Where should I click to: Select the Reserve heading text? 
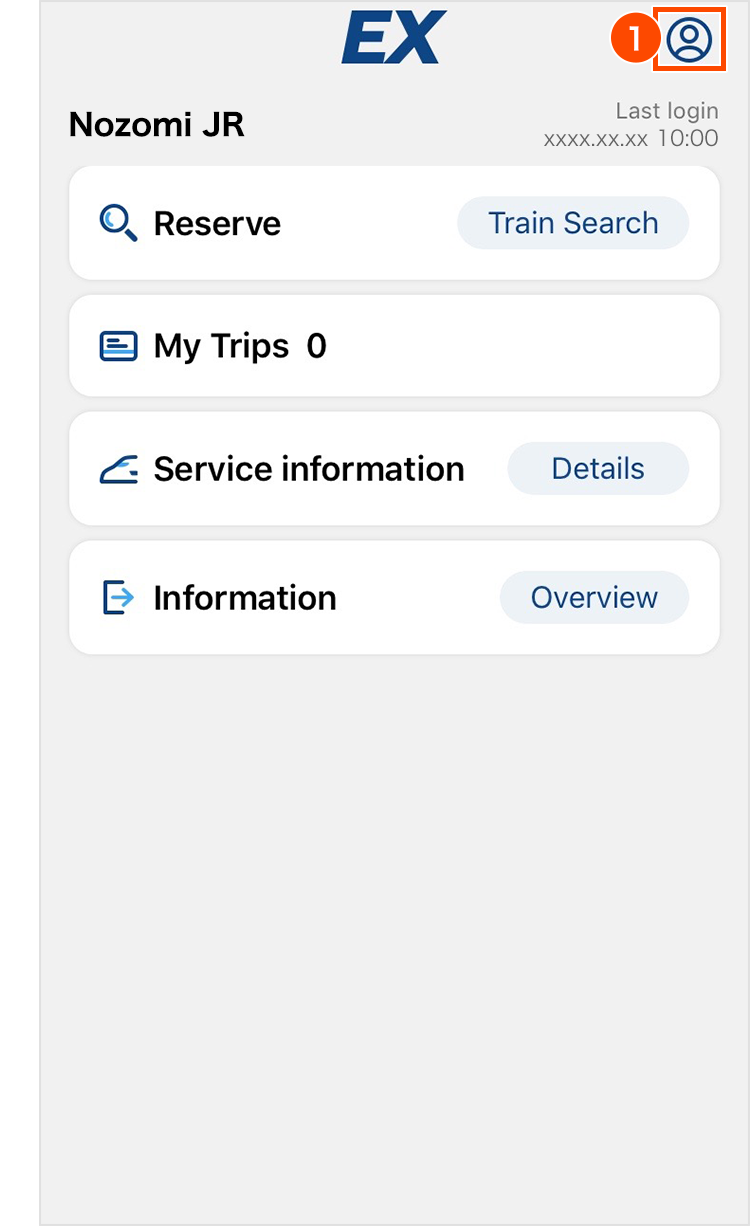(217, 223)
